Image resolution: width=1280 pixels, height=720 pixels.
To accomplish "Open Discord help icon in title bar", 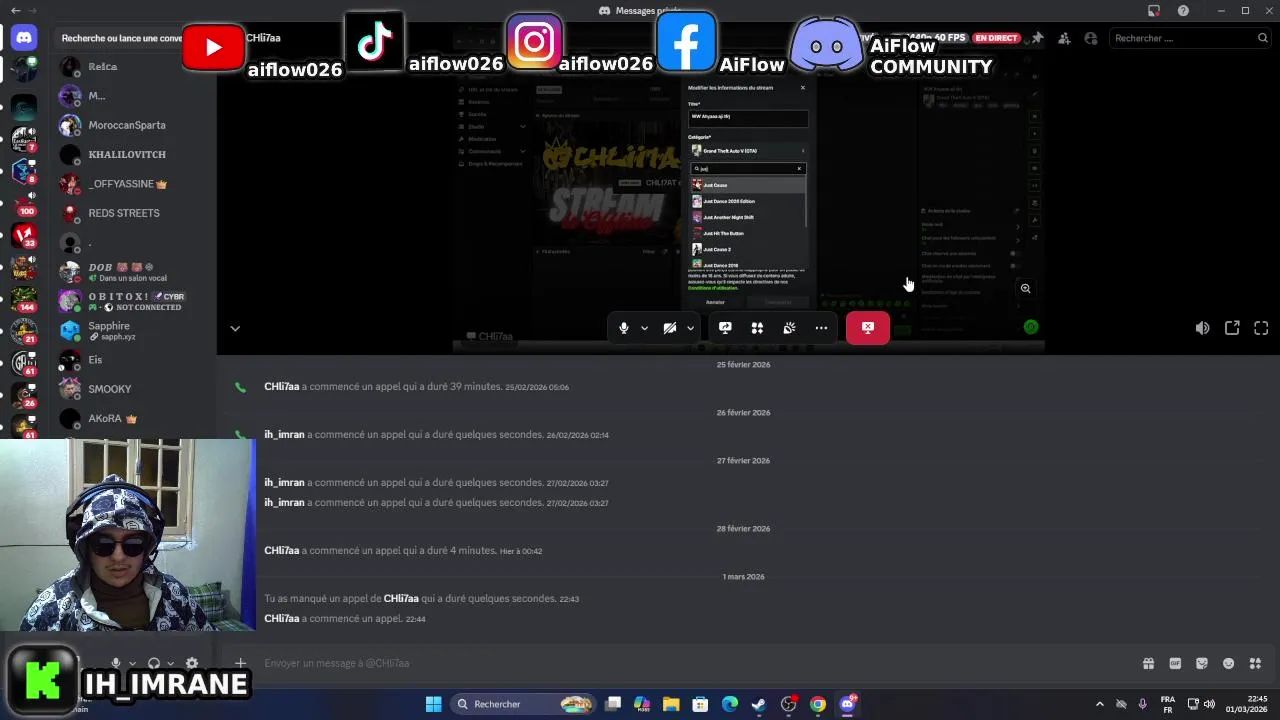I will click(x=1184, y=10).
